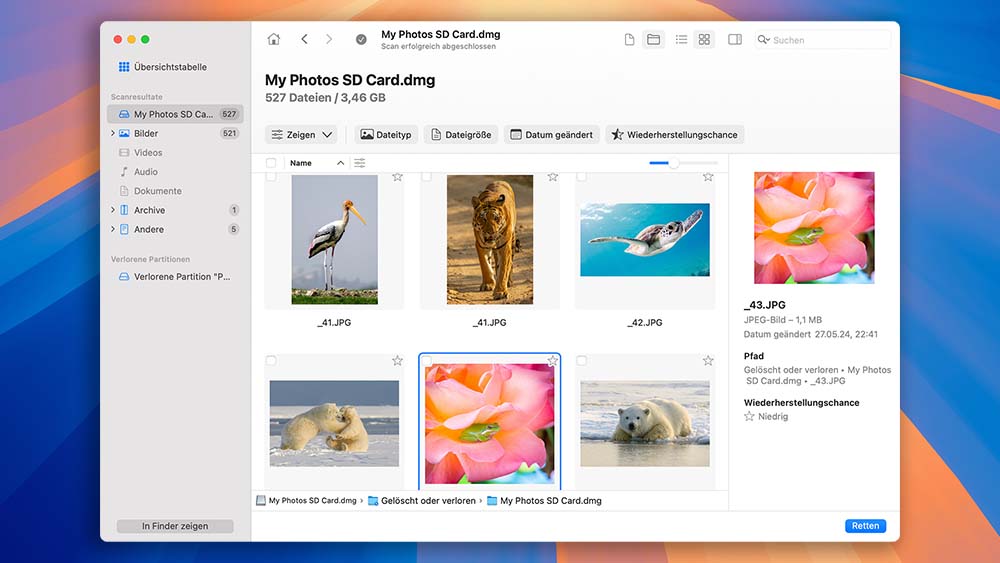Select Bilder in the sidebar
This screenshot has width=1000, height=563.
coord(146,133)
